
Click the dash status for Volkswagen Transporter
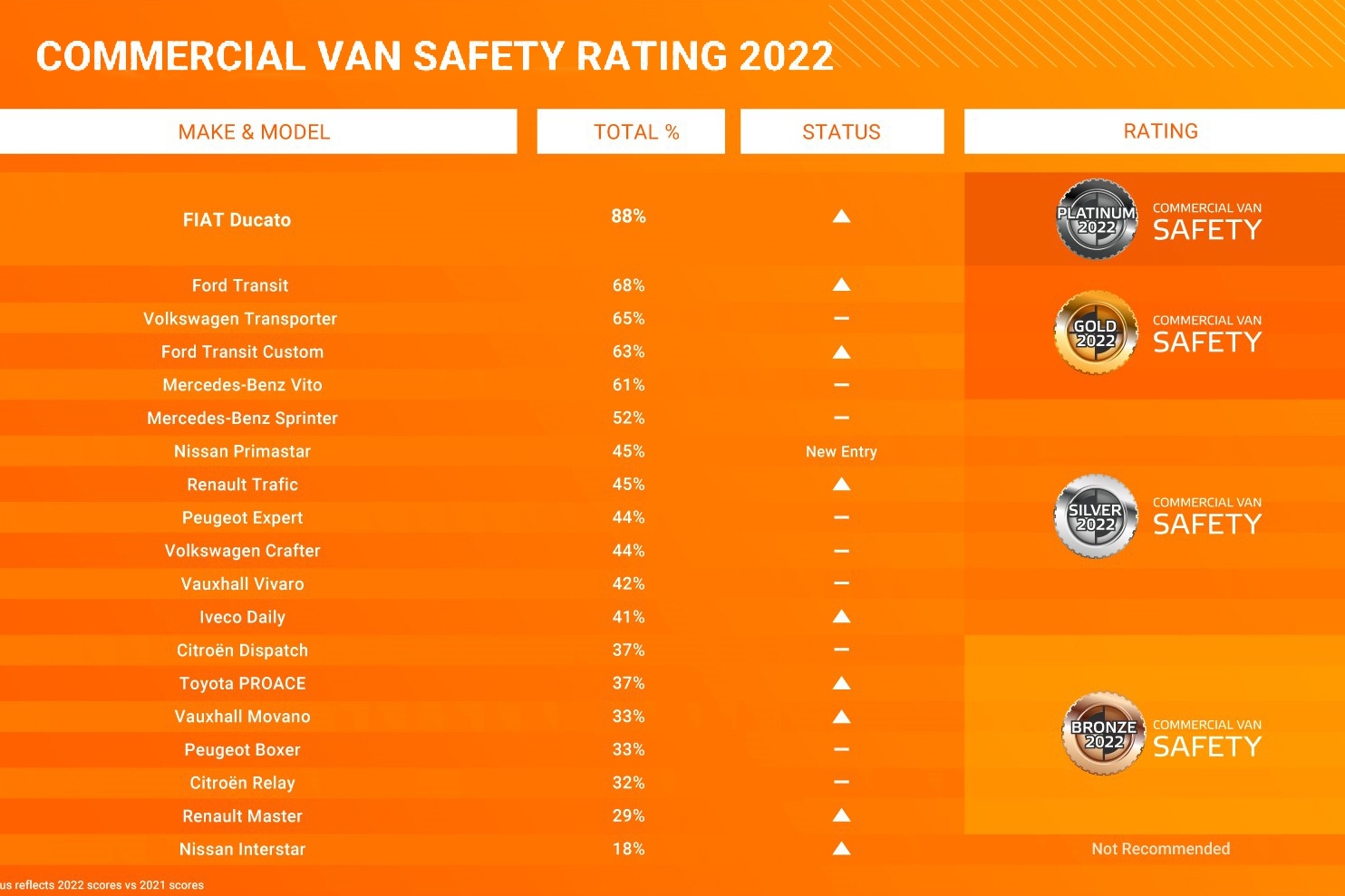[x=841, y=318]
